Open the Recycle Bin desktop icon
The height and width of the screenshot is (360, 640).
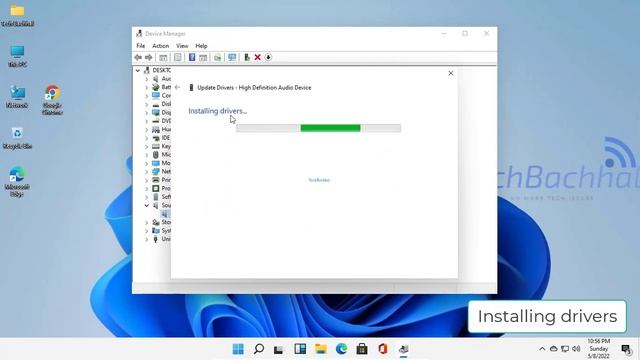pyautogui.click(x=17, y=138)
